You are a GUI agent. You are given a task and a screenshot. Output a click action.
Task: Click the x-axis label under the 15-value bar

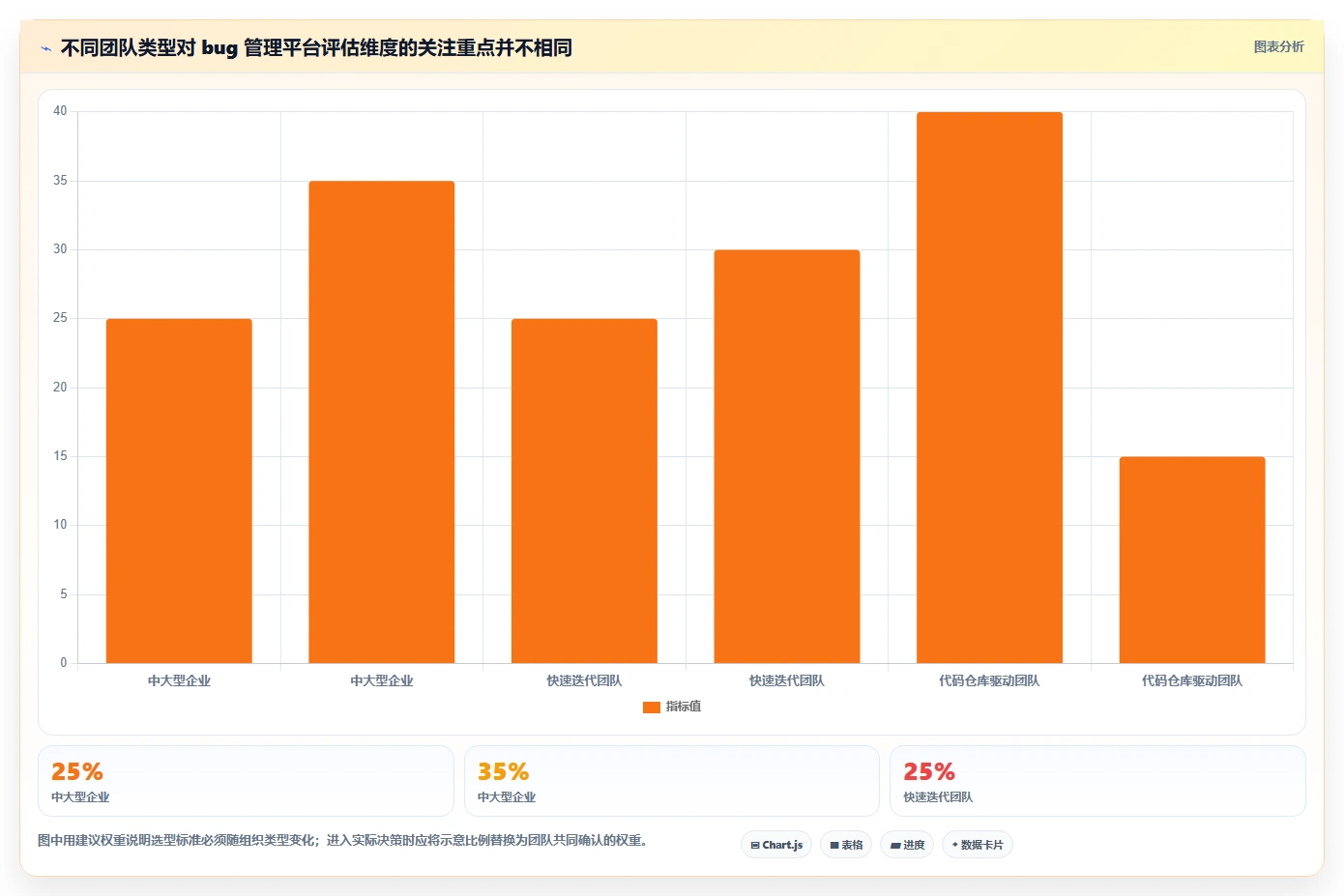(x=1192, y=681)
